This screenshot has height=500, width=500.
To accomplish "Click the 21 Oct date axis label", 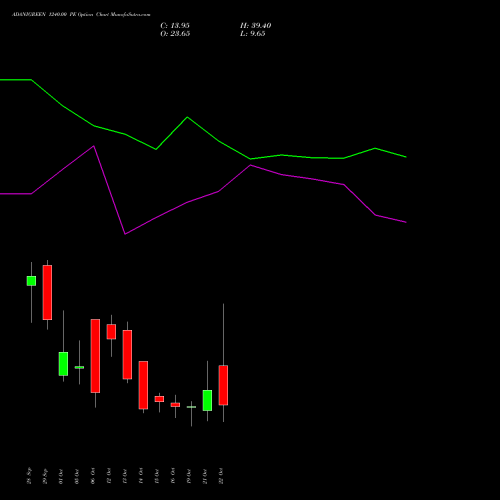I will pyautogui.click(x=205, y=476).
